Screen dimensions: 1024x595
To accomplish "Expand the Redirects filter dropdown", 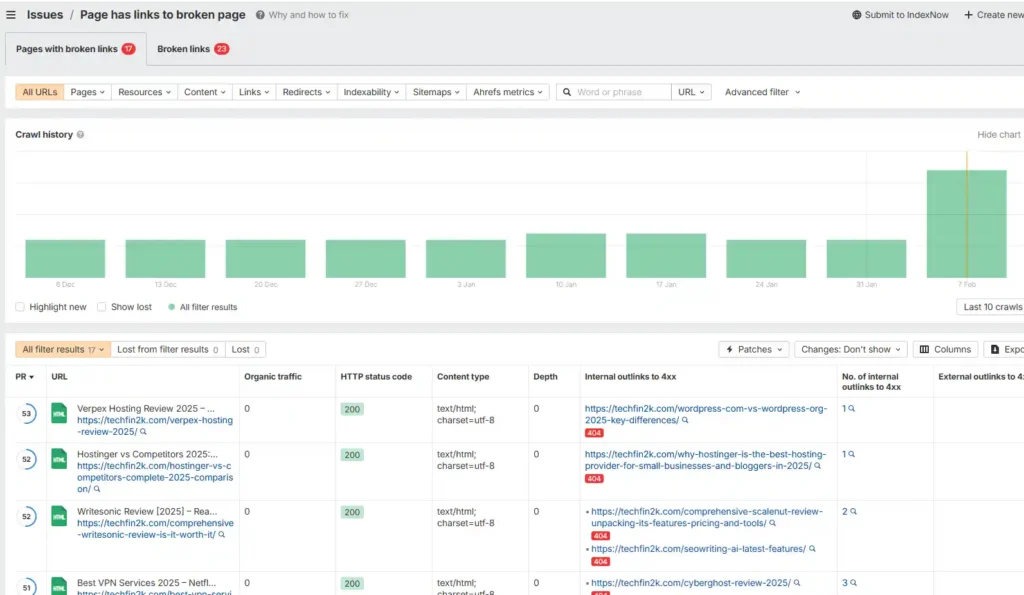I will pos(306,92).
